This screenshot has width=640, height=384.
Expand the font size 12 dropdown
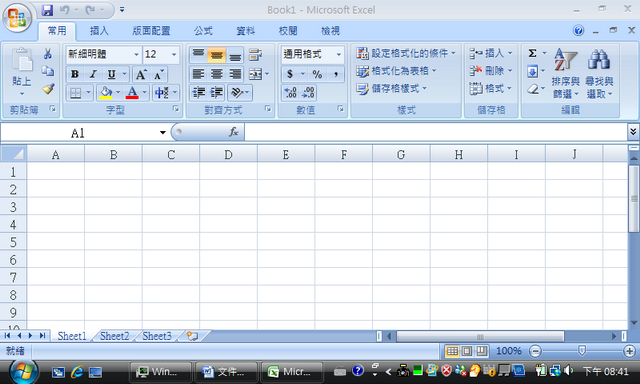click(x=174, y=54)
